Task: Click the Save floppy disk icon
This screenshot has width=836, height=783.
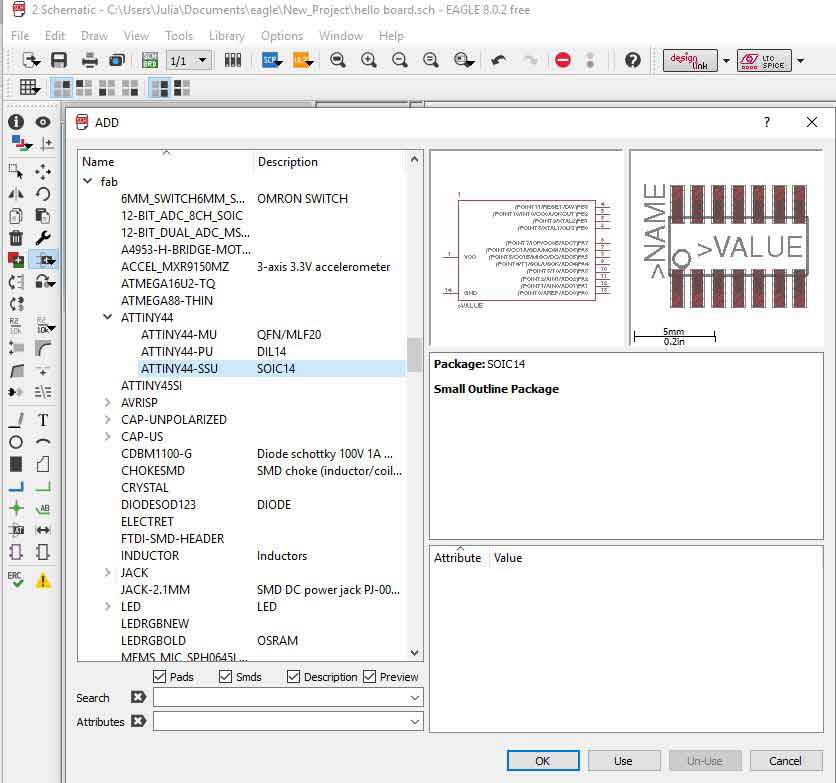Action: tap(59, 60)
